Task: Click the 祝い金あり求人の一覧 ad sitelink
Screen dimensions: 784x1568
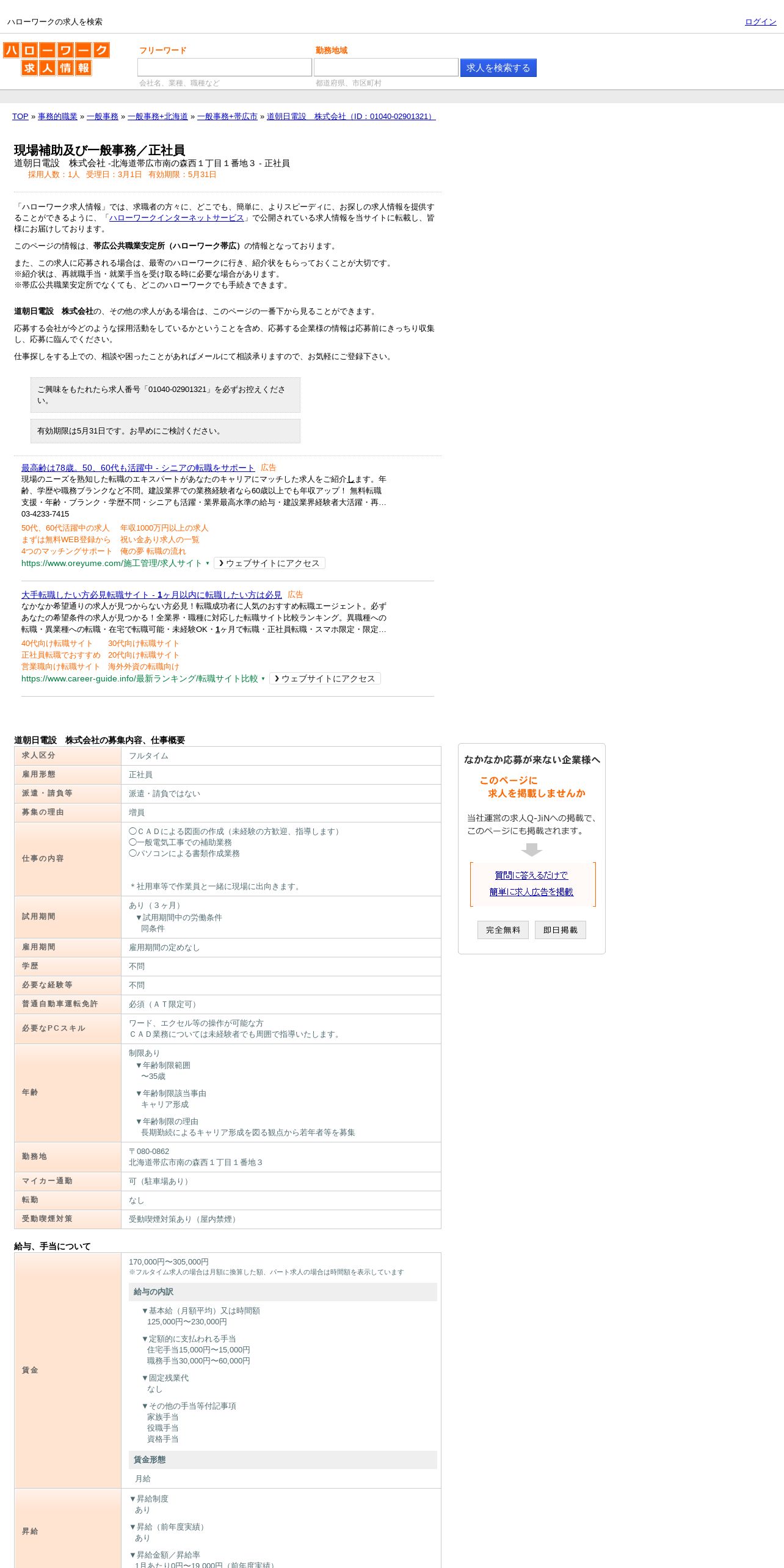Action: [160, 540]
